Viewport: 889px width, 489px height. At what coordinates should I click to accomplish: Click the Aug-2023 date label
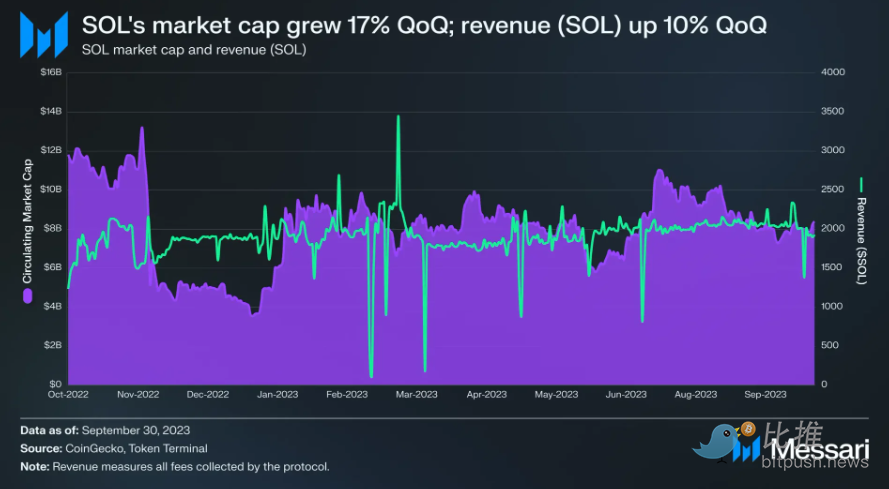coord(696,394)
